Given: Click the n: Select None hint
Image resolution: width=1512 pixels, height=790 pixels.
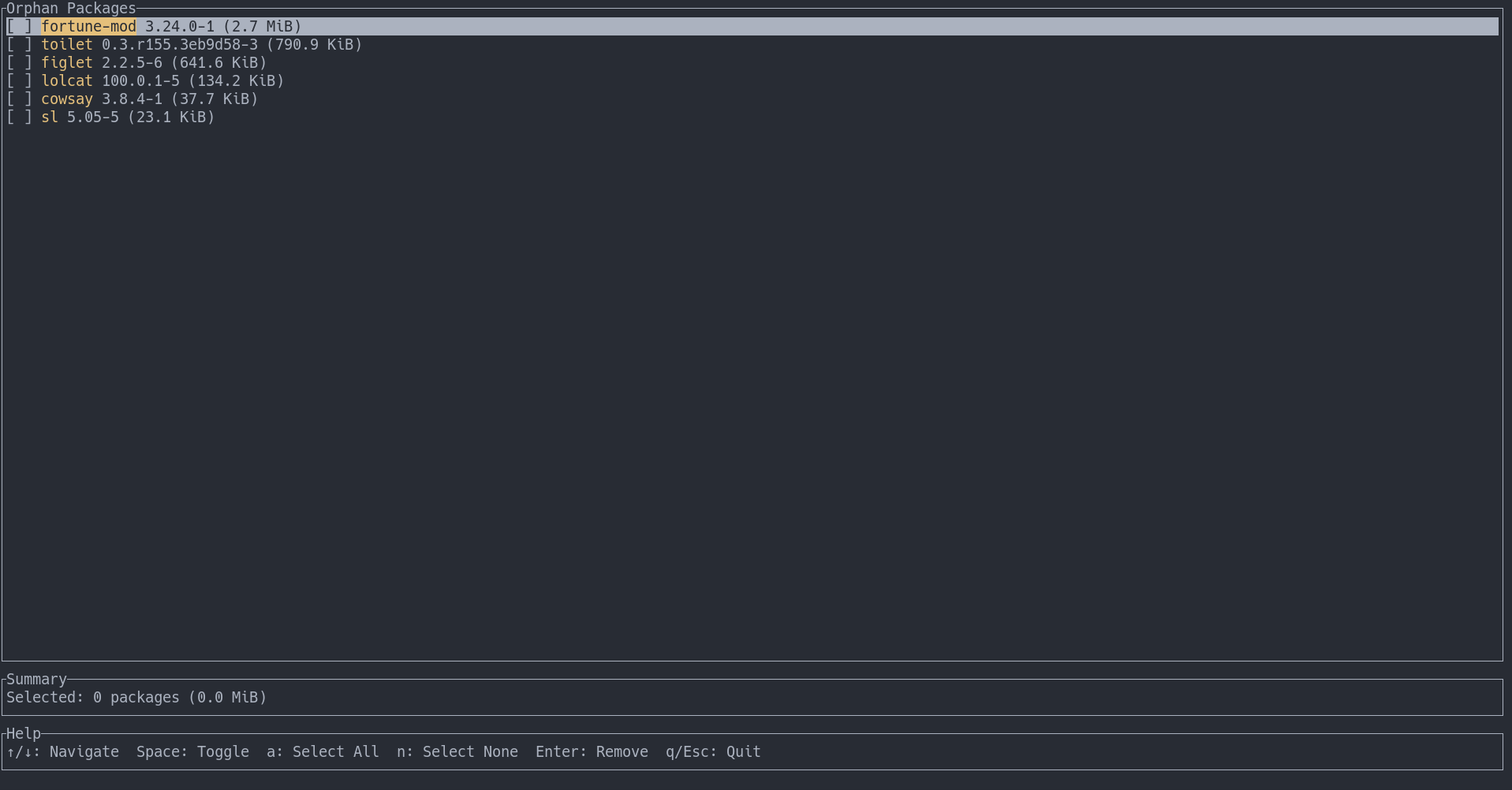Looking at the screenshot, I should point(457,752).
